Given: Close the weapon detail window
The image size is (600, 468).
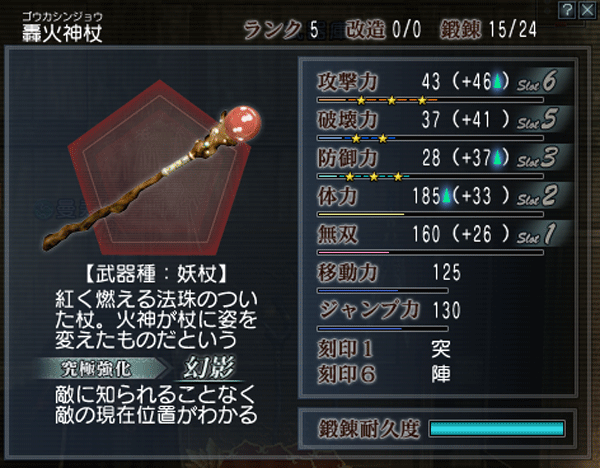Looking at the screenshot, I should pyautogui.click(x=587, y=10).
